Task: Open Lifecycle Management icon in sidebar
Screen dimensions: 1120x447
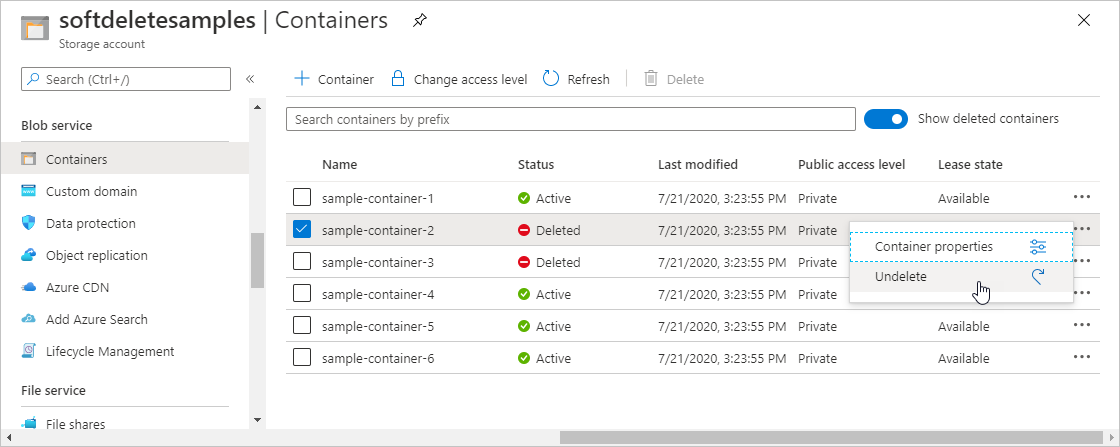Action: pyautogui.click(x=28, y=351)
